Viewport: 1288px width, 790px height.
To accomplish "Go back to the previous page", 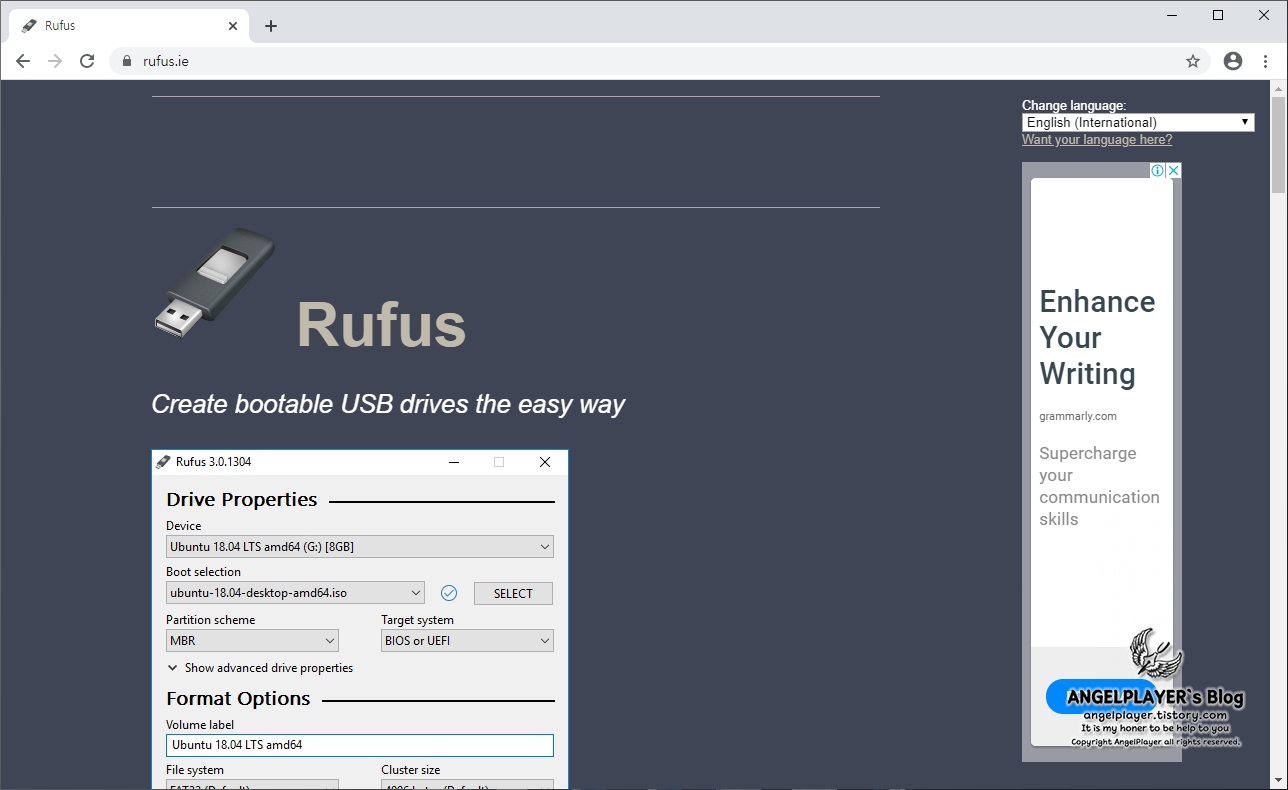I will coord(23,61).
